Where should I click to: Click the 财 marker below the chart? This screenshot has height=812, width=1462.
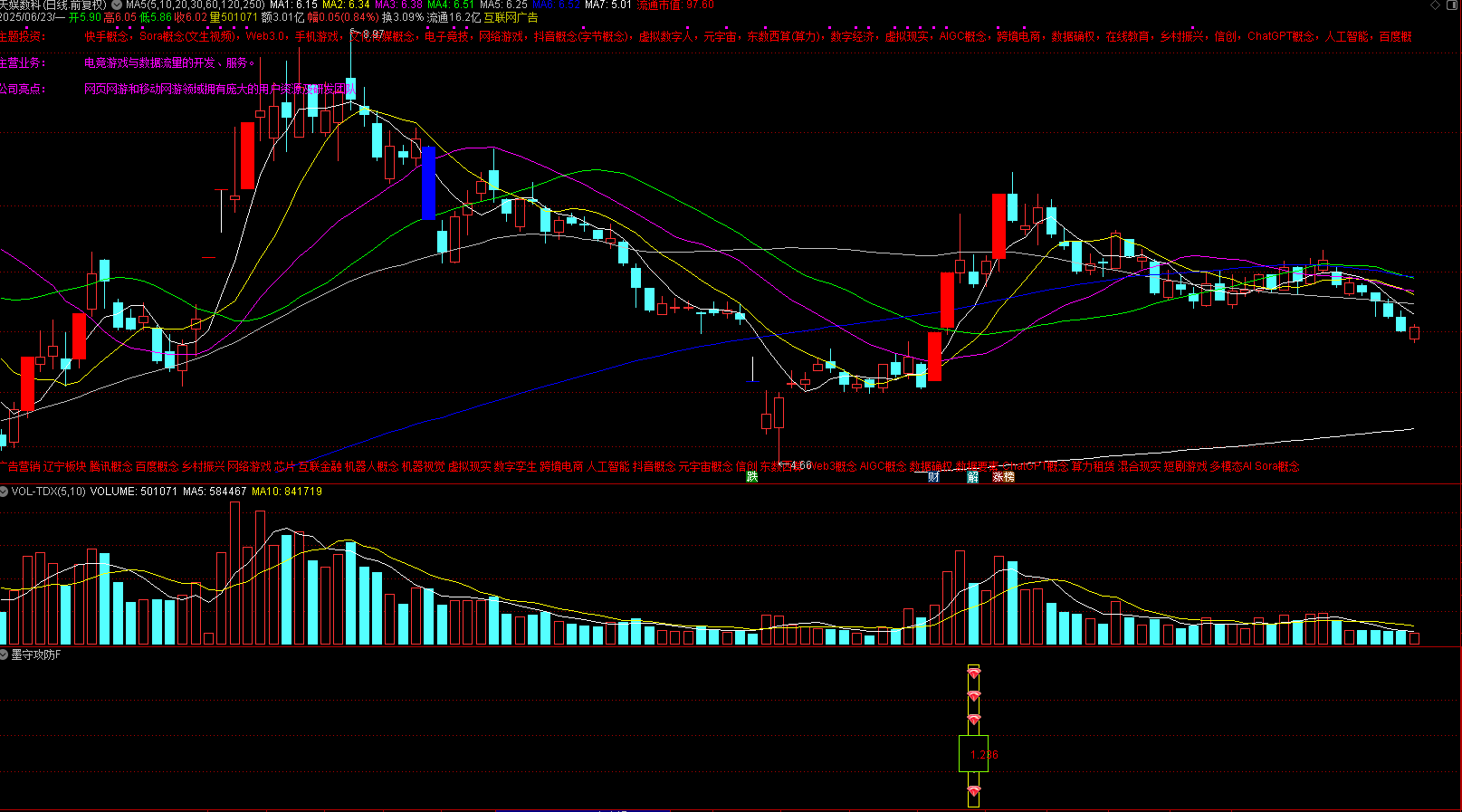(x=933, y=476)
